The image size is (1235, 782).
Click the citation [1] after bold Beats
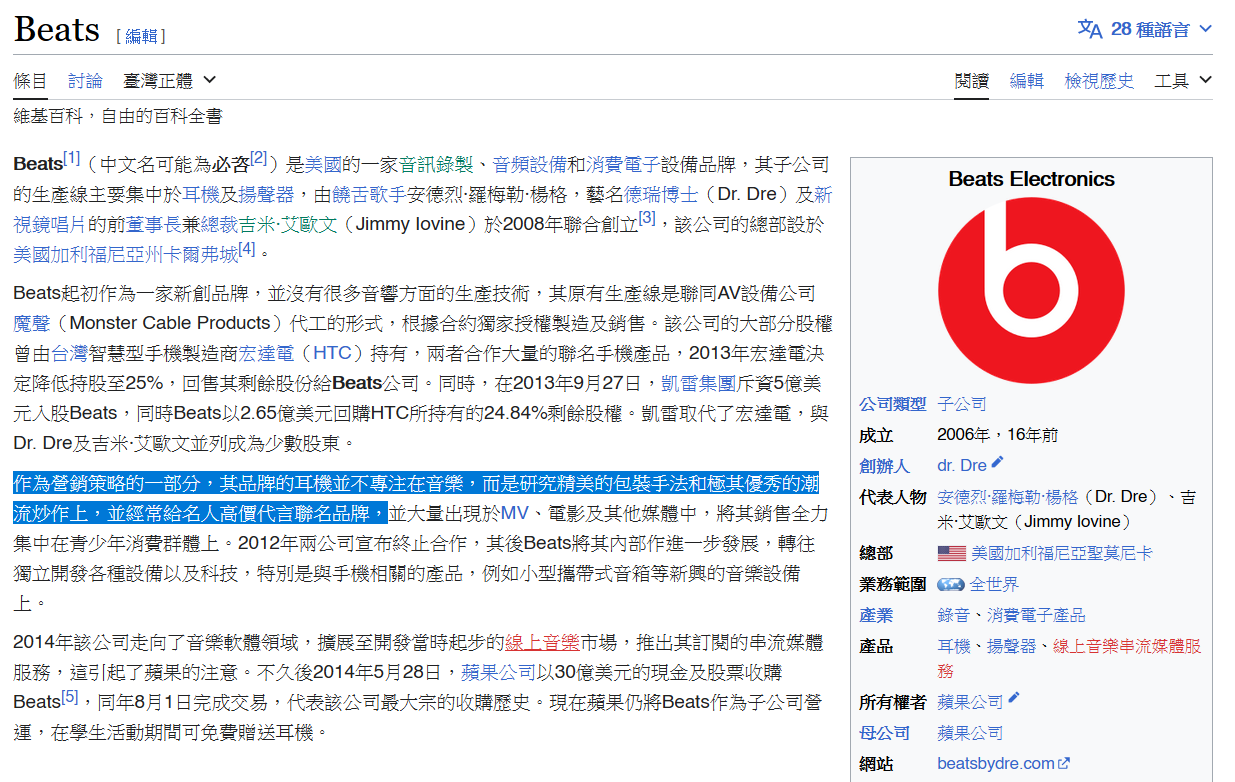pos(72,158)
